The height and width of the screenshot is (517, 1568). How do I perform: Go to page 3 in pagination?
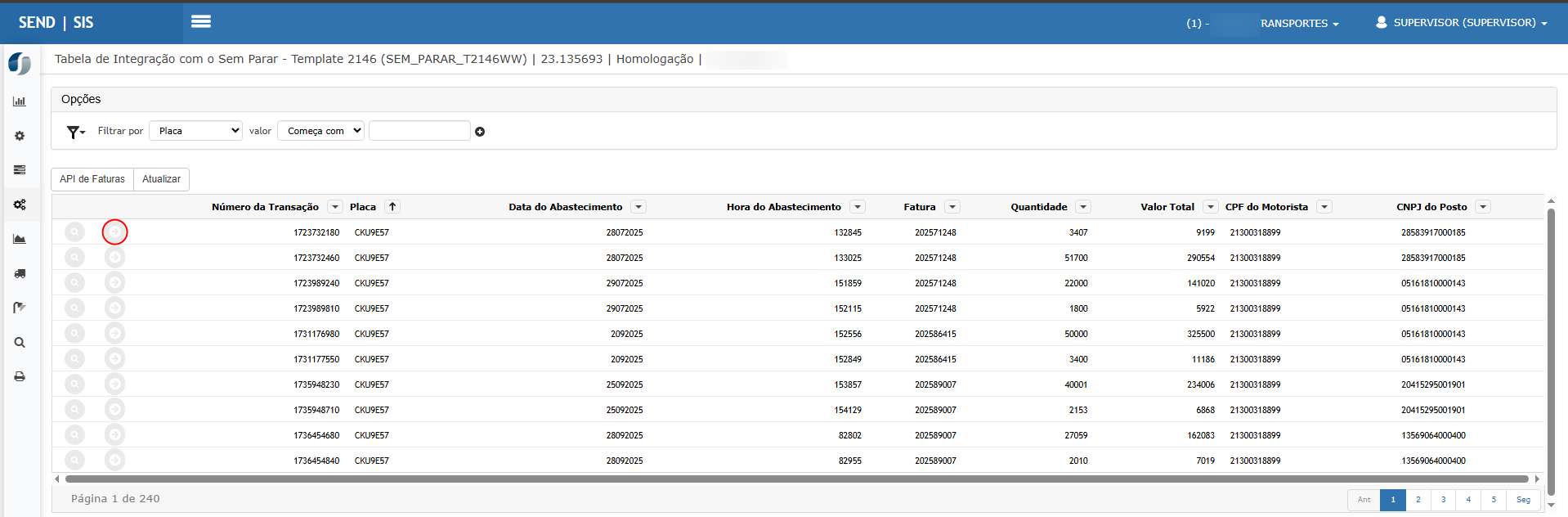[x=1443, y=500]
